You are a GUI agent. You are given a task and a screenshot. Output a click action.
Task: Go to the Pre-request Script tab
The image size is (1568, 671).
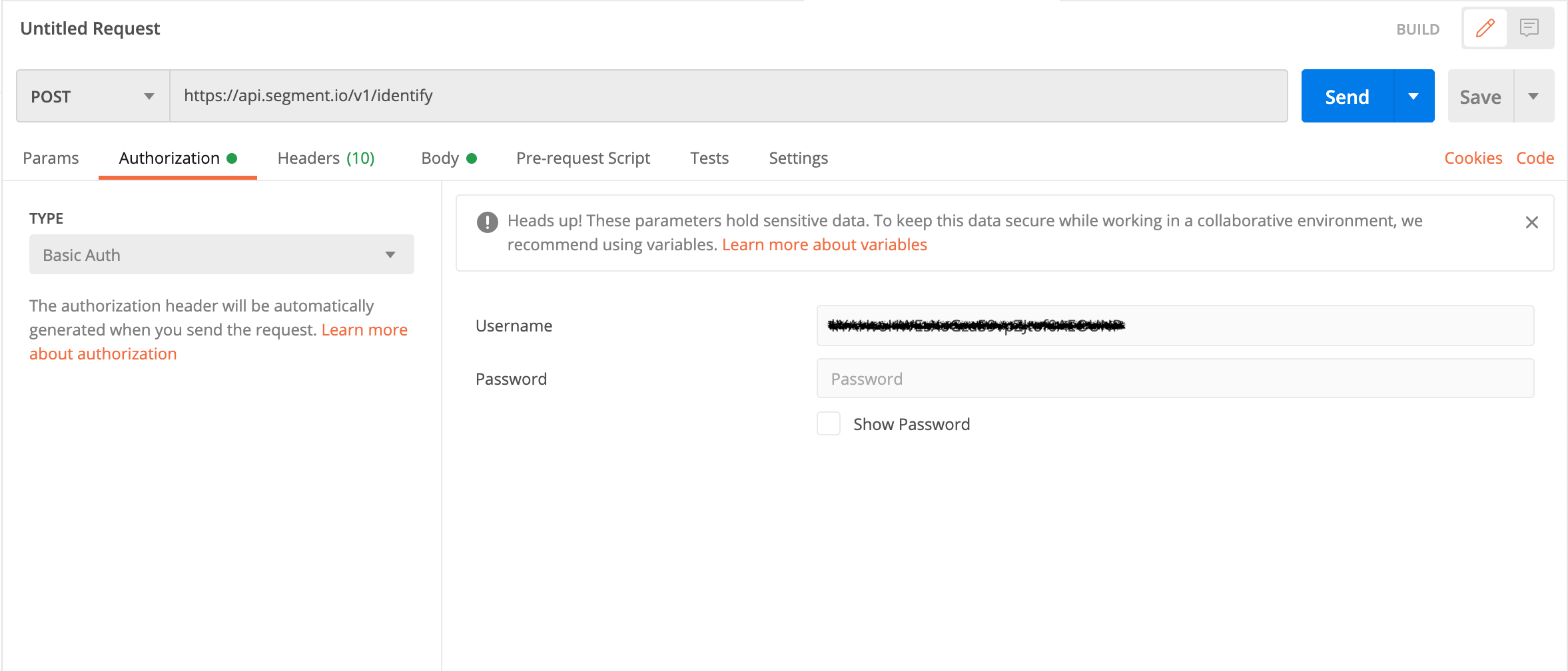click(583, 158)
